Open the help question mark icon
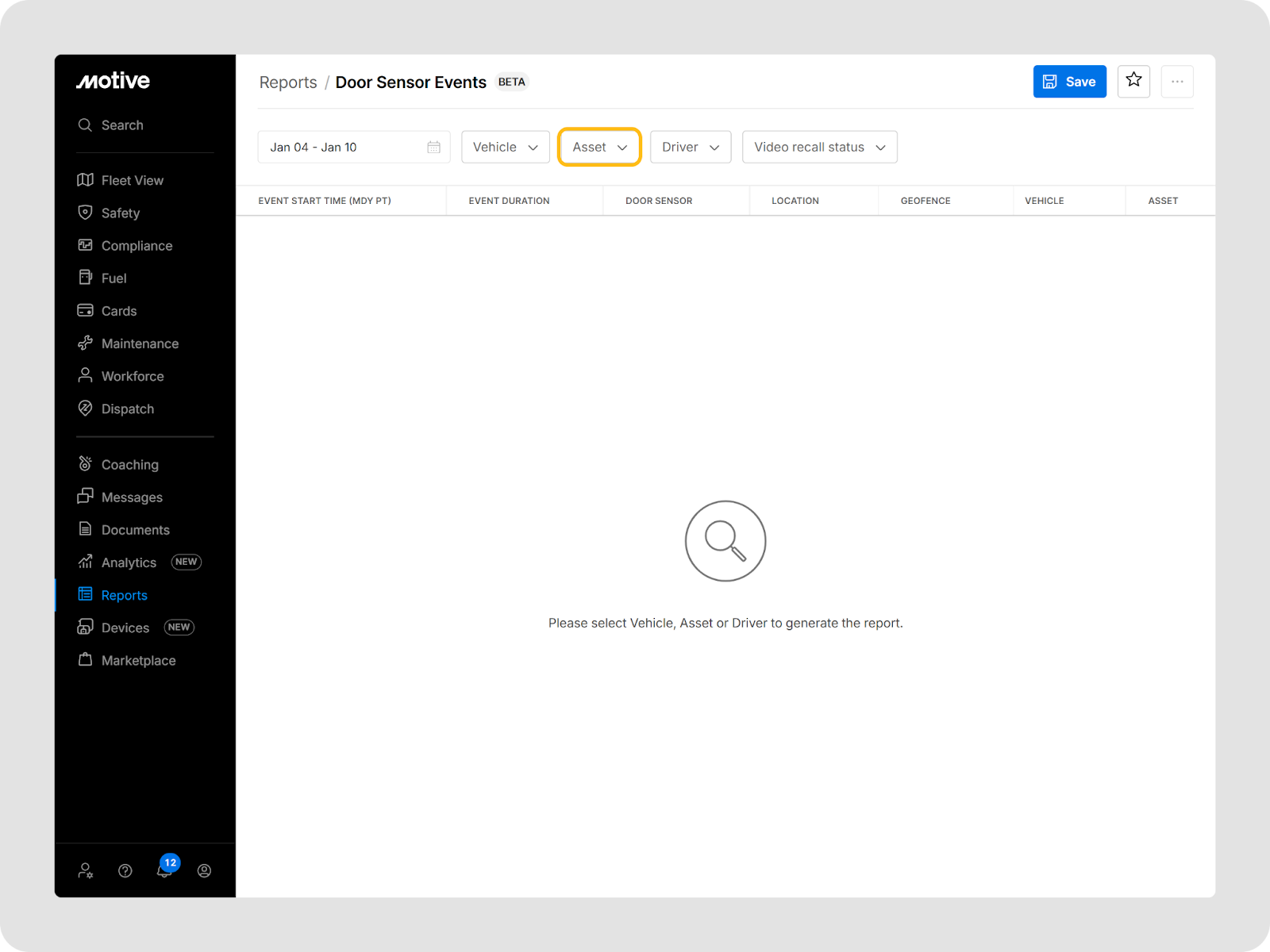This screenshot has width=1270, height=952. [x=125, y=871]
